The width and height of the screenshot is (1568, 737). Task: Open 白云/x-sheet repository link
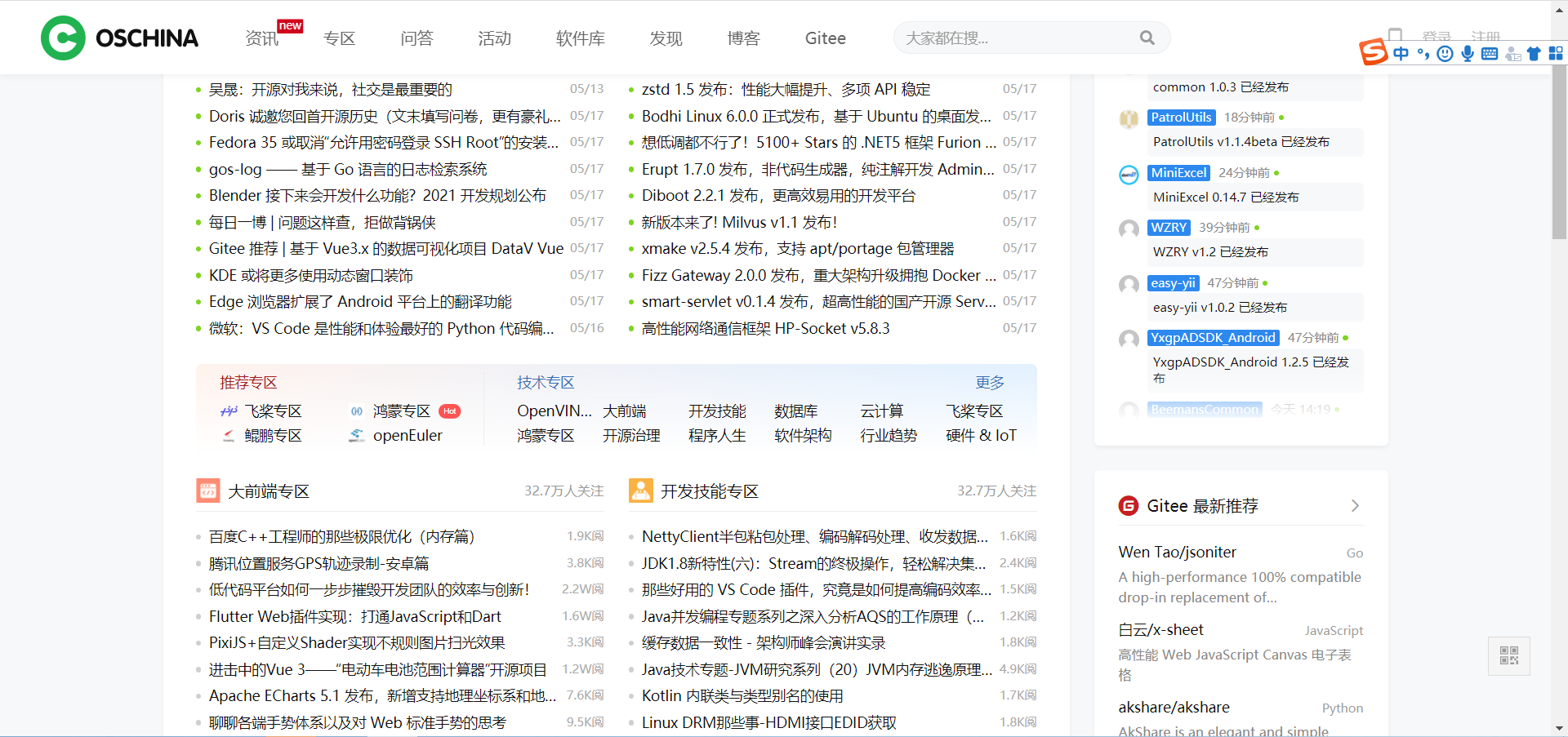[x=1160, y=630]
